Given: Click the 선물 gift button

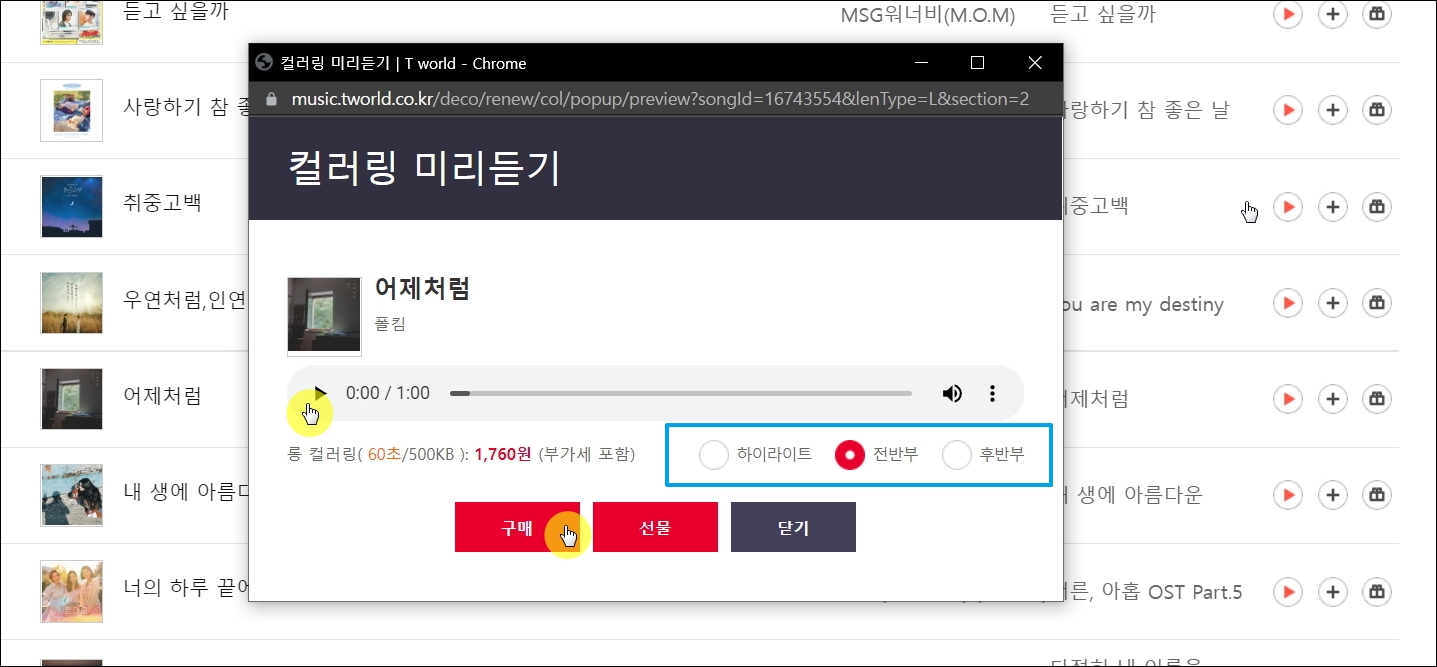Looking at the screenshot, I should point(655,527).
